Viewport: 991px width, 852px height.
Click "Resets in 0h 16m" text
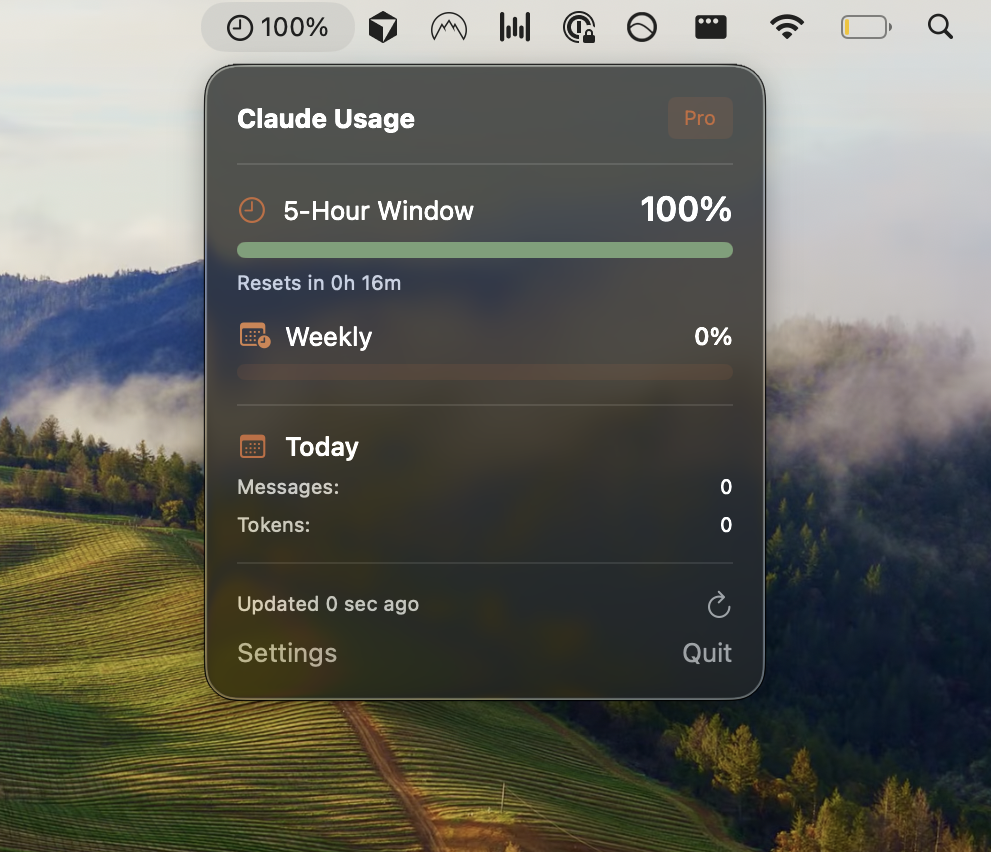[x=319, y=283]
